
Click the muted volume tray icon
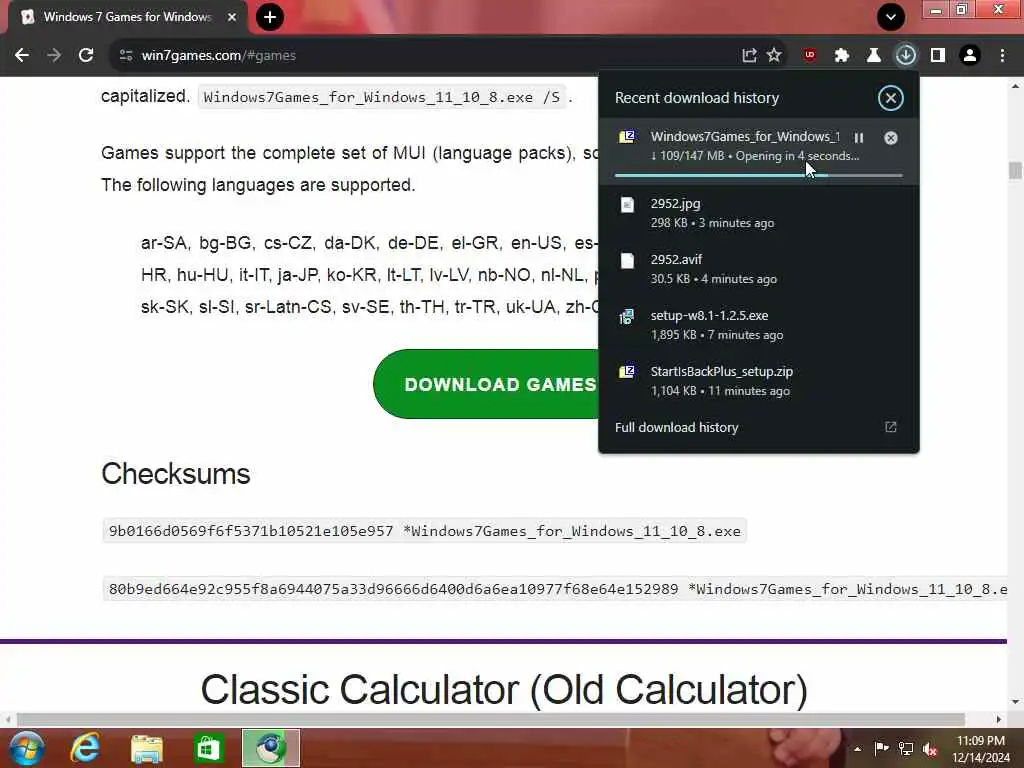[x=930, y=749]
